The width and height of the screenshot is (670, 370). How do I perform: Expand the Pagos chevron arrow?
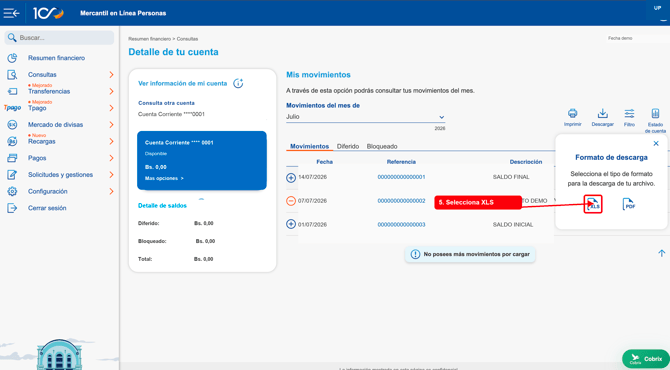(x=111, y=158)
